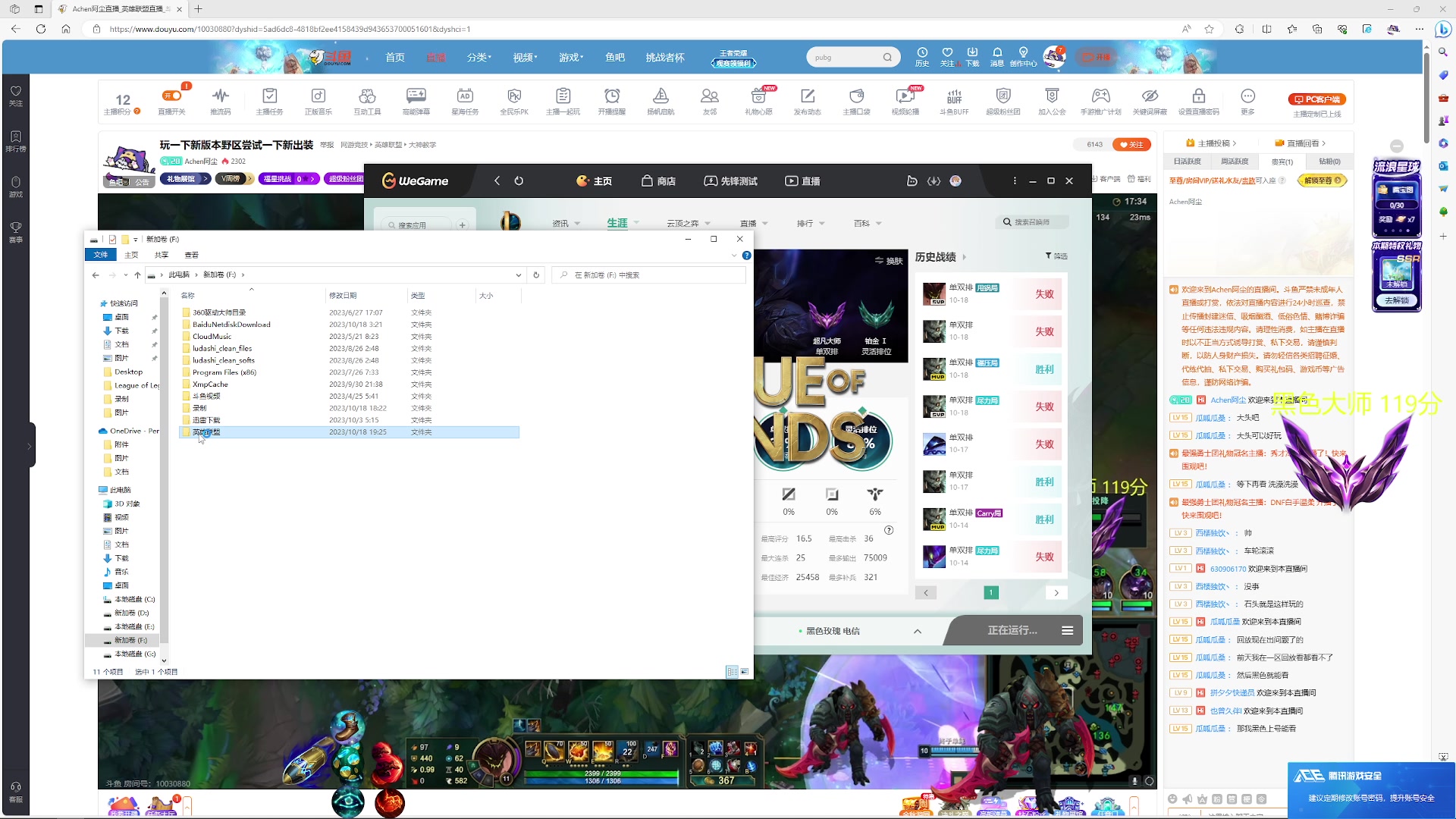Switch to WeGame 商店 store tab
The image size is (1456, 819).
point(658,181)
